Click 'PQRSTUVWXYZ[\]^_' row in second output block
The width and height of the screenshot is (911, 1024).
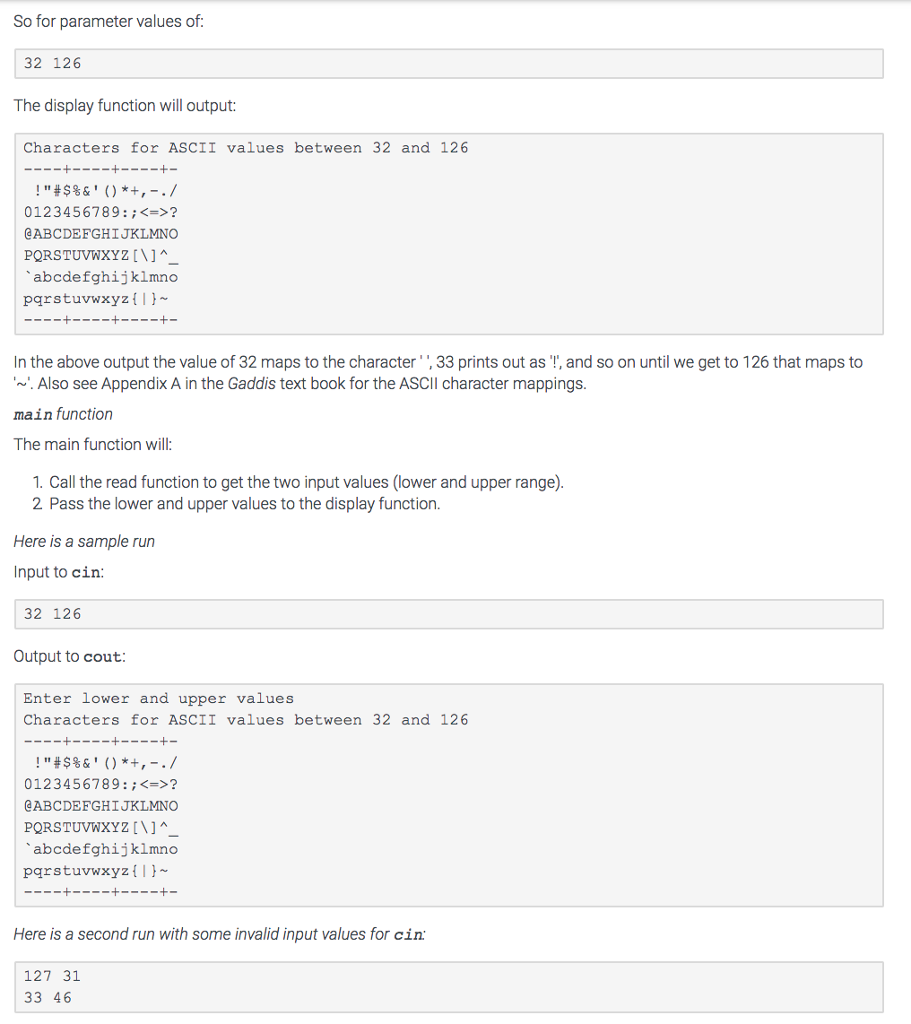101,827
